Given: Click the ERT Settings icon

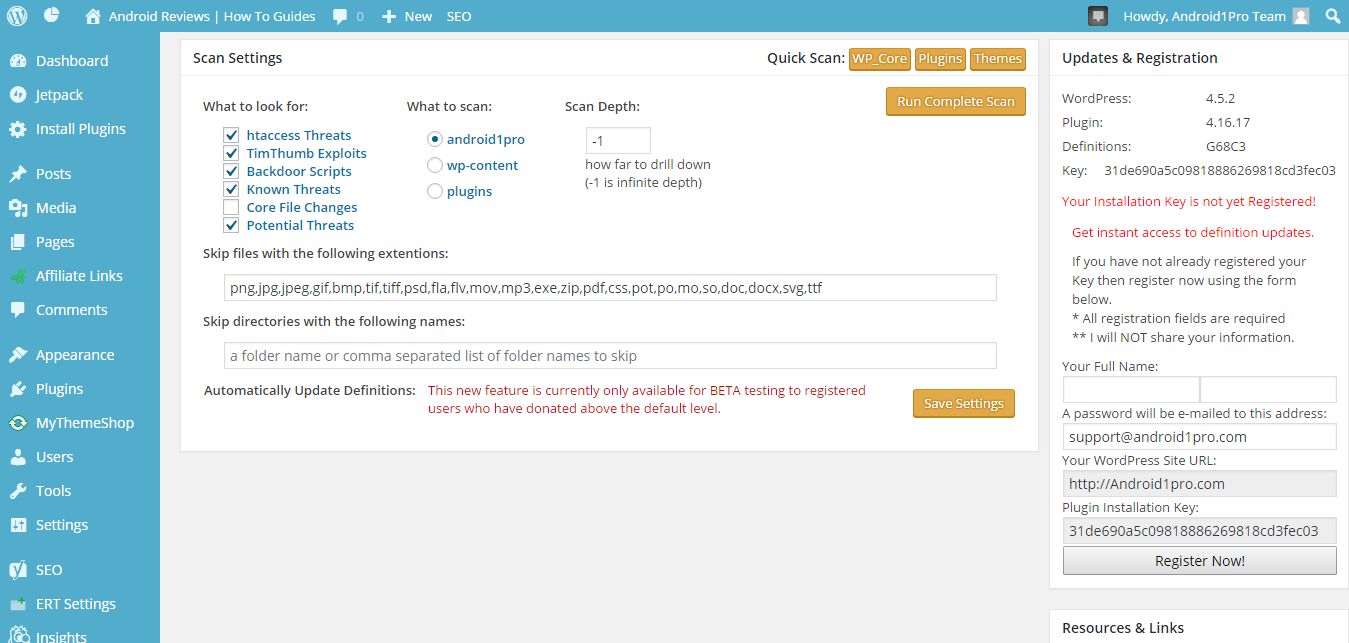Looking at the screenshot, I should (18, 604).
